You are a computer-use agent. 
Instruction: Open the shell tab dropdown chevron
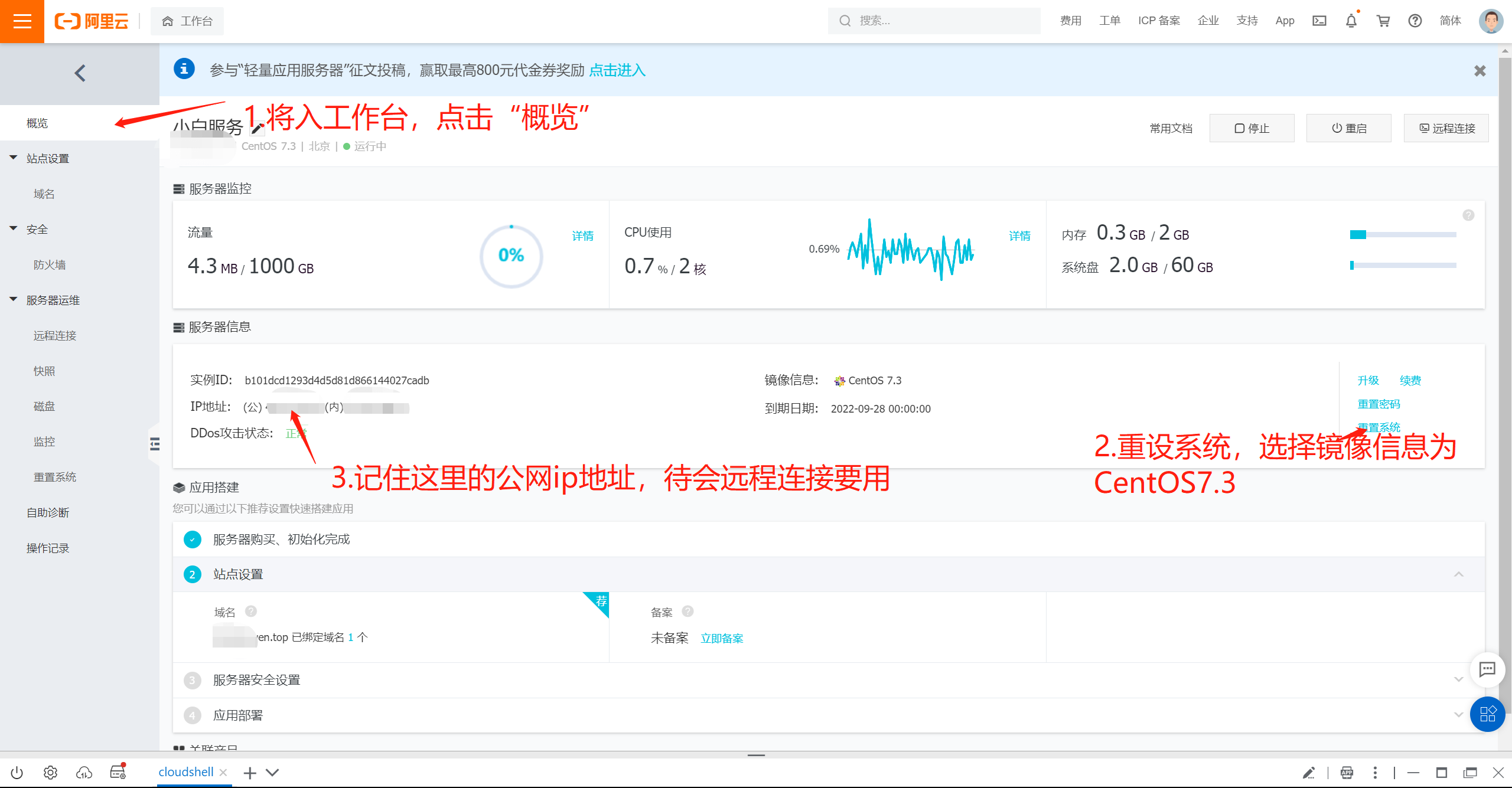pyautogui.click(x=272, y=773)
